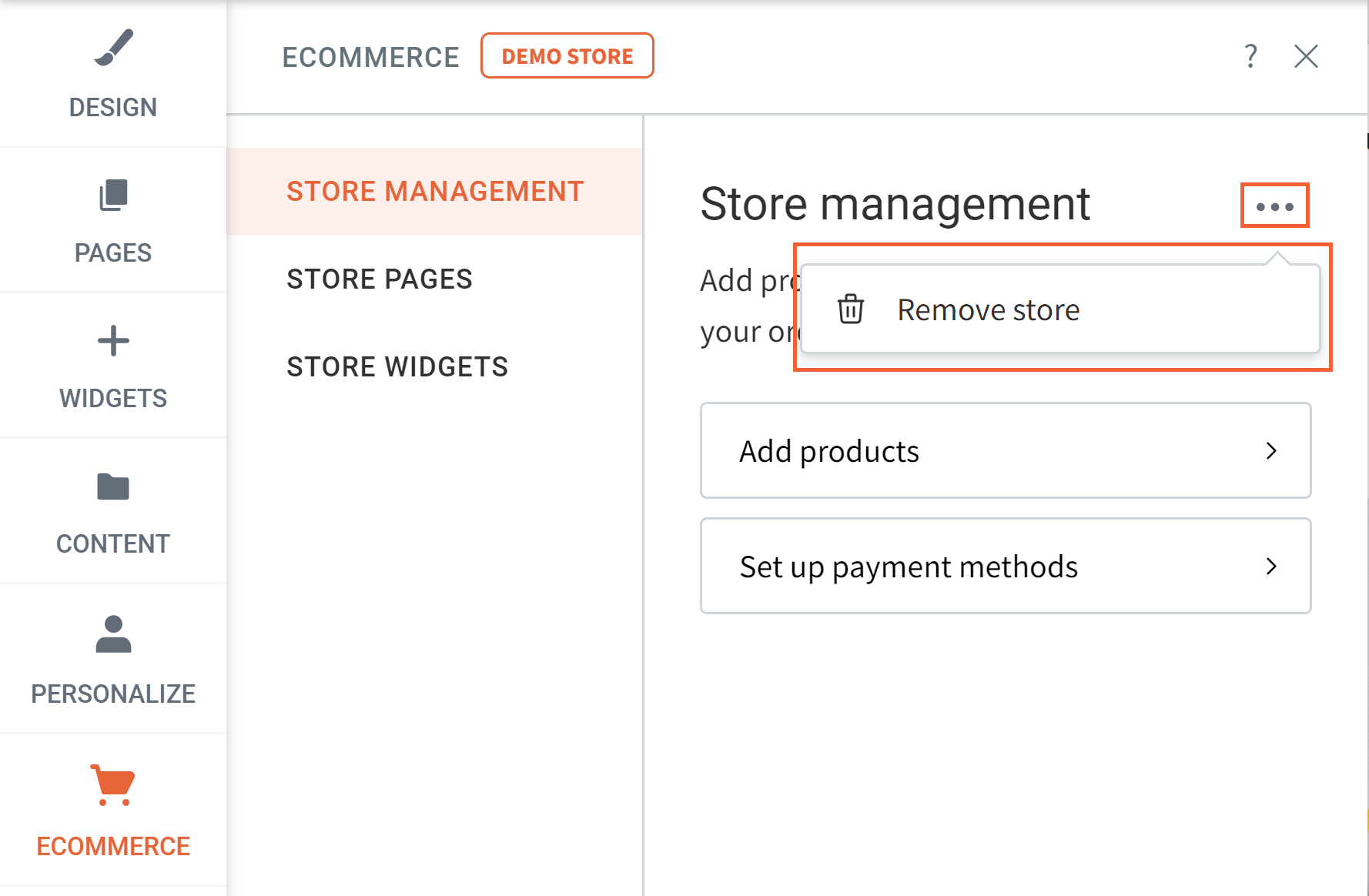Select the Ecommerce shopping cart icon
1369x896 pixels.
[113, 784]
